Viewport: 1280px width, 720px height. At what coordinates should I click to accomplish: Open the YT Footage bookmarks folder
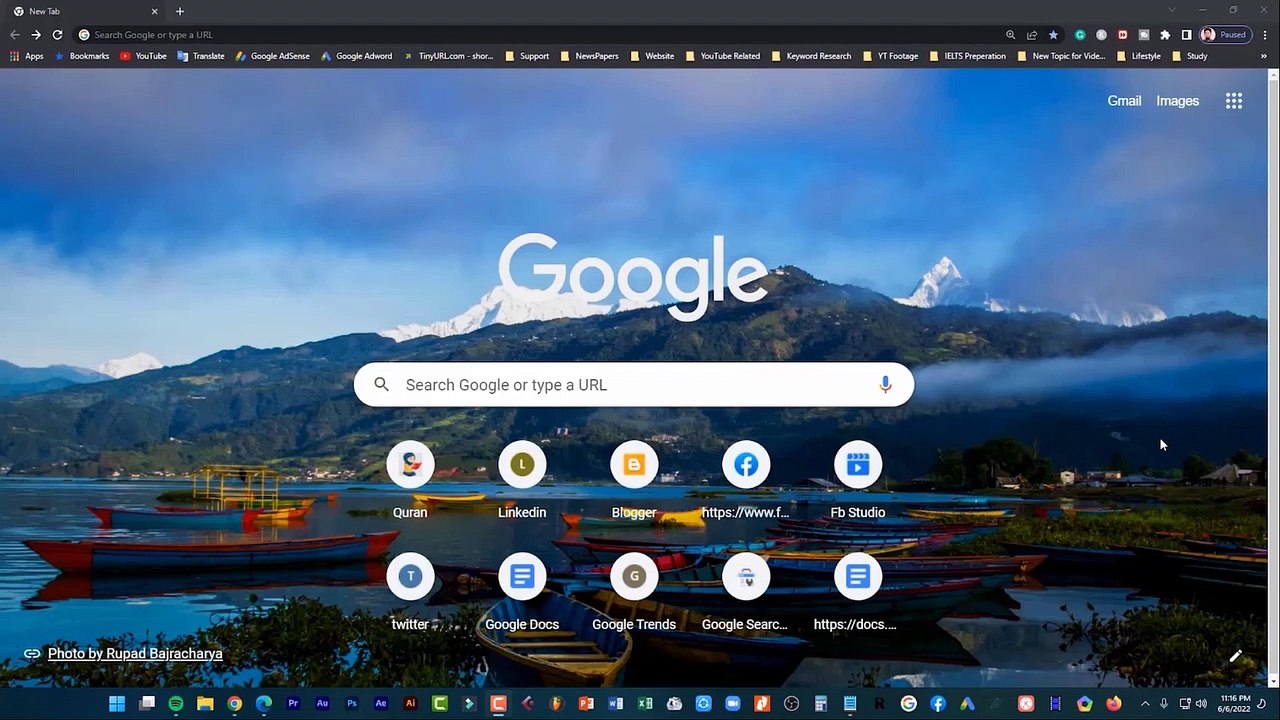tap(890, 56)
